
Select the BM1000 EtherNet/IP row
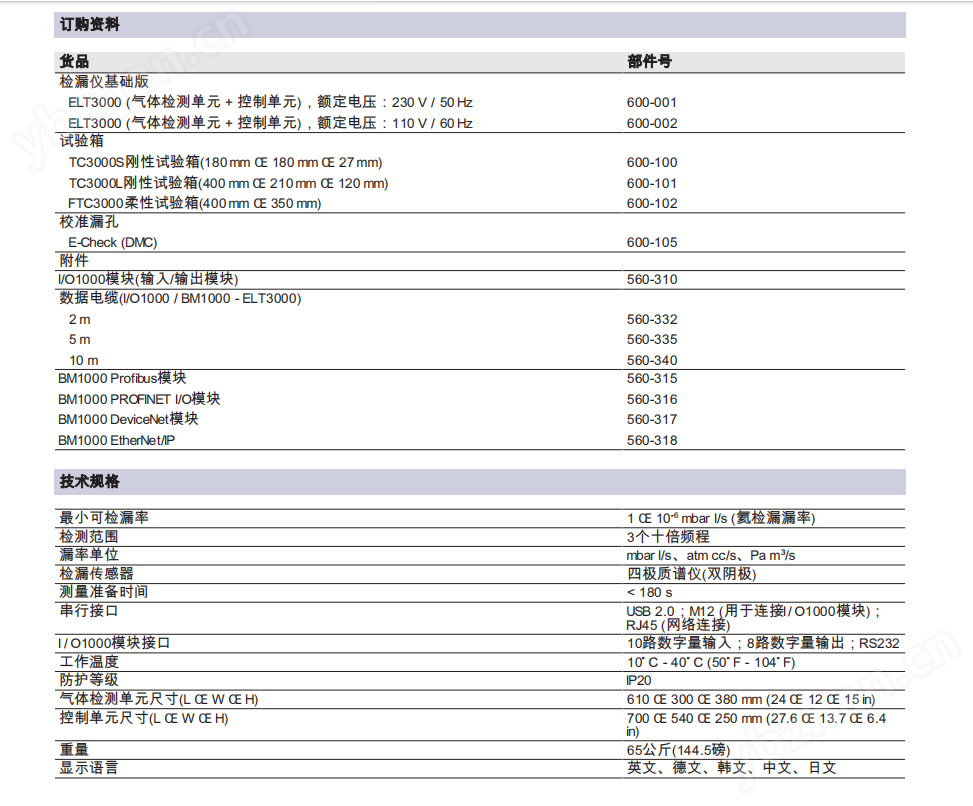point(117,441)
